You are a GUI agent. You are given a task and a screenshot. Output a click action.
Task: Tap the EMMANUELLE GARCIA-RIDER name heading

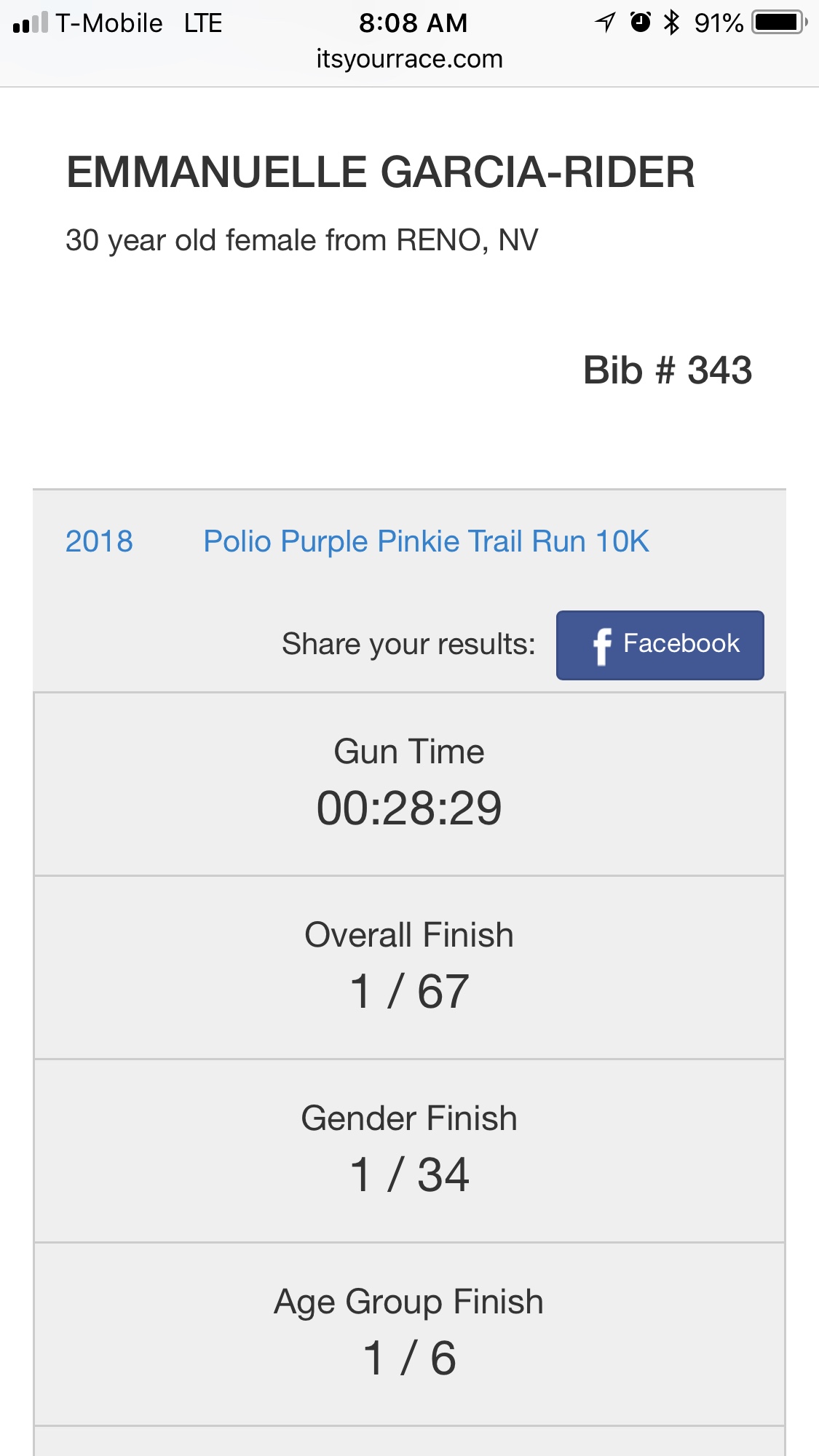click(381, 173)
